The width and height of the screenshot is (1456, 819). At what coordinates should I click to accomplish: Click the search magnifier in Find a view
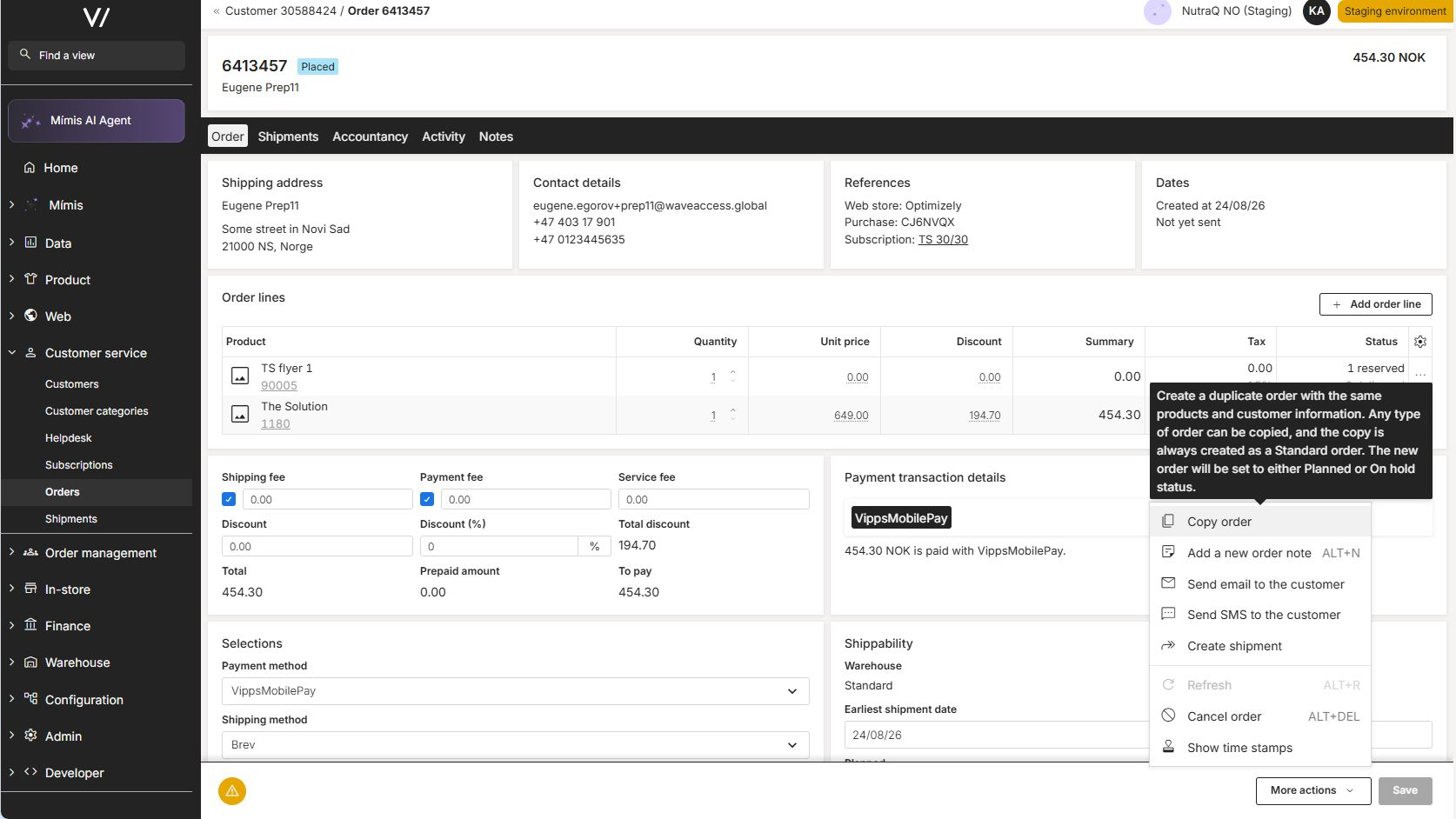pos(25,54)
